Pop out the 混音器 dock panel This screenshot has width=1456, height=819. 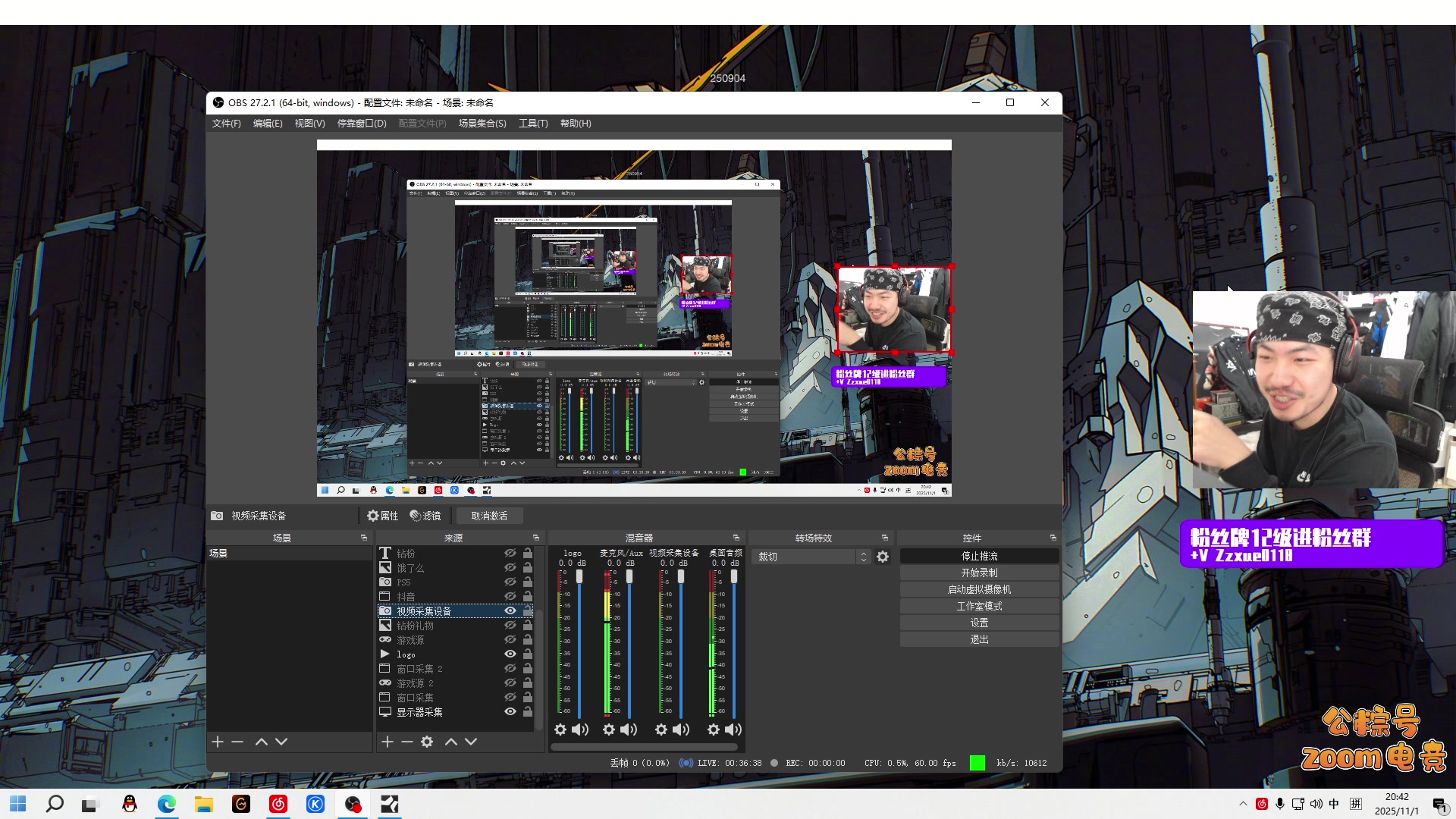coord(736,538)
